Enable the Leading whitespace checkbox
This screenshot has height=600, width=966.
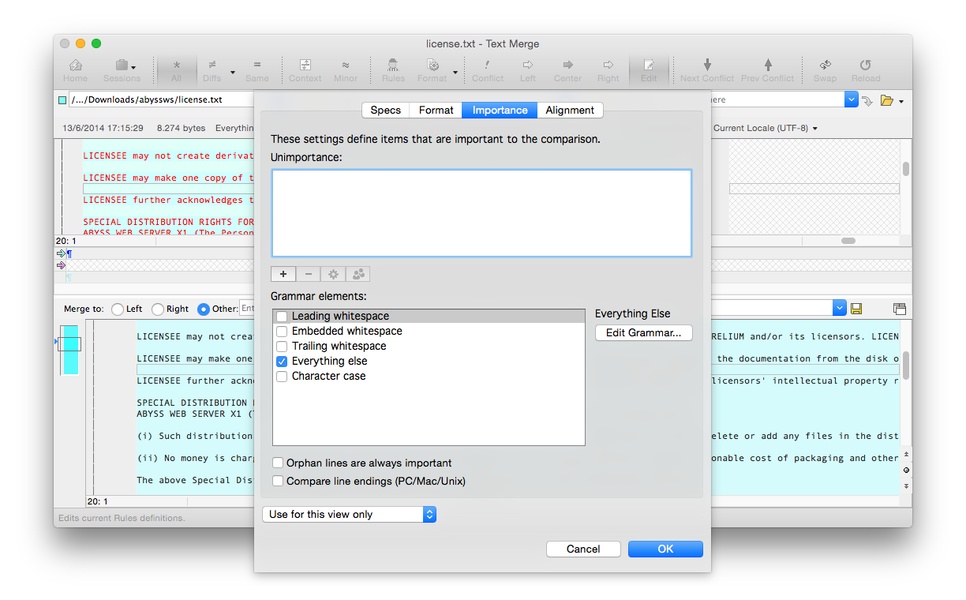282,317
